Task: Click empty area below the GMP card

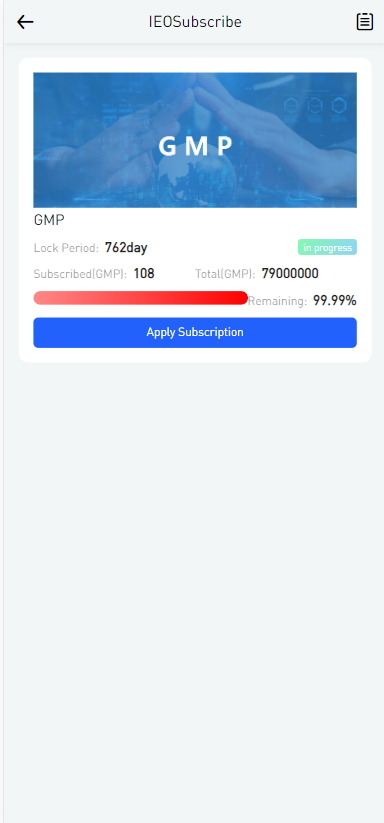Action: coord(195,577)
